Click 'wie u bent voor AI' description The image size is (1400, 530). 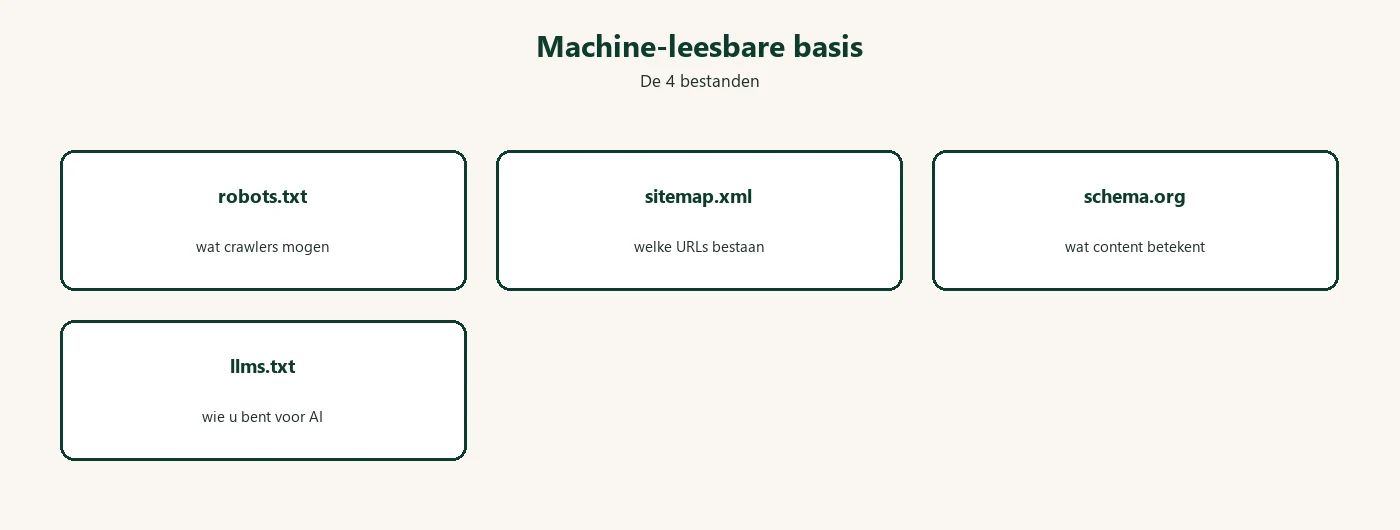[263, 417]
